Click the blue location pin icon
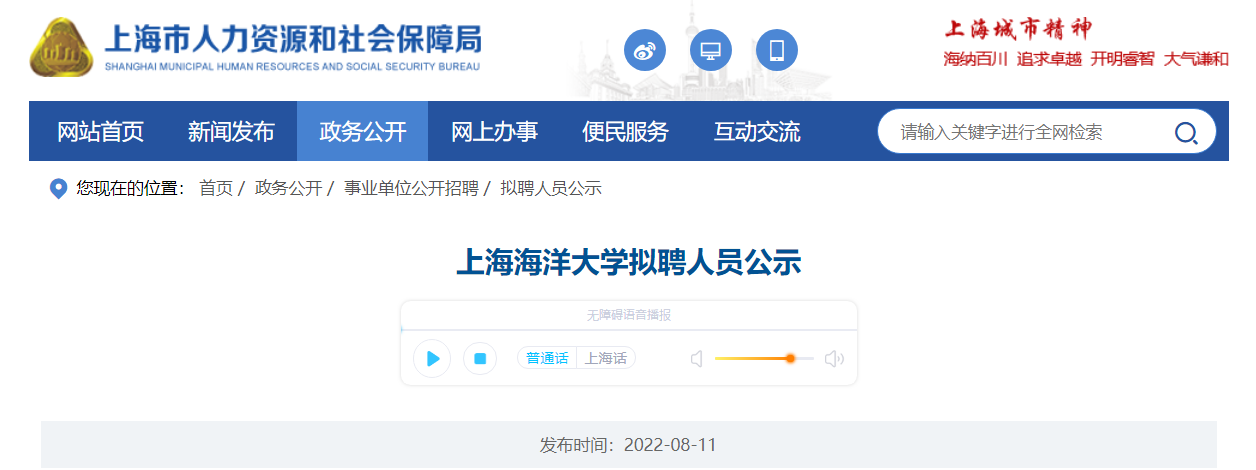 click(58, 189)
